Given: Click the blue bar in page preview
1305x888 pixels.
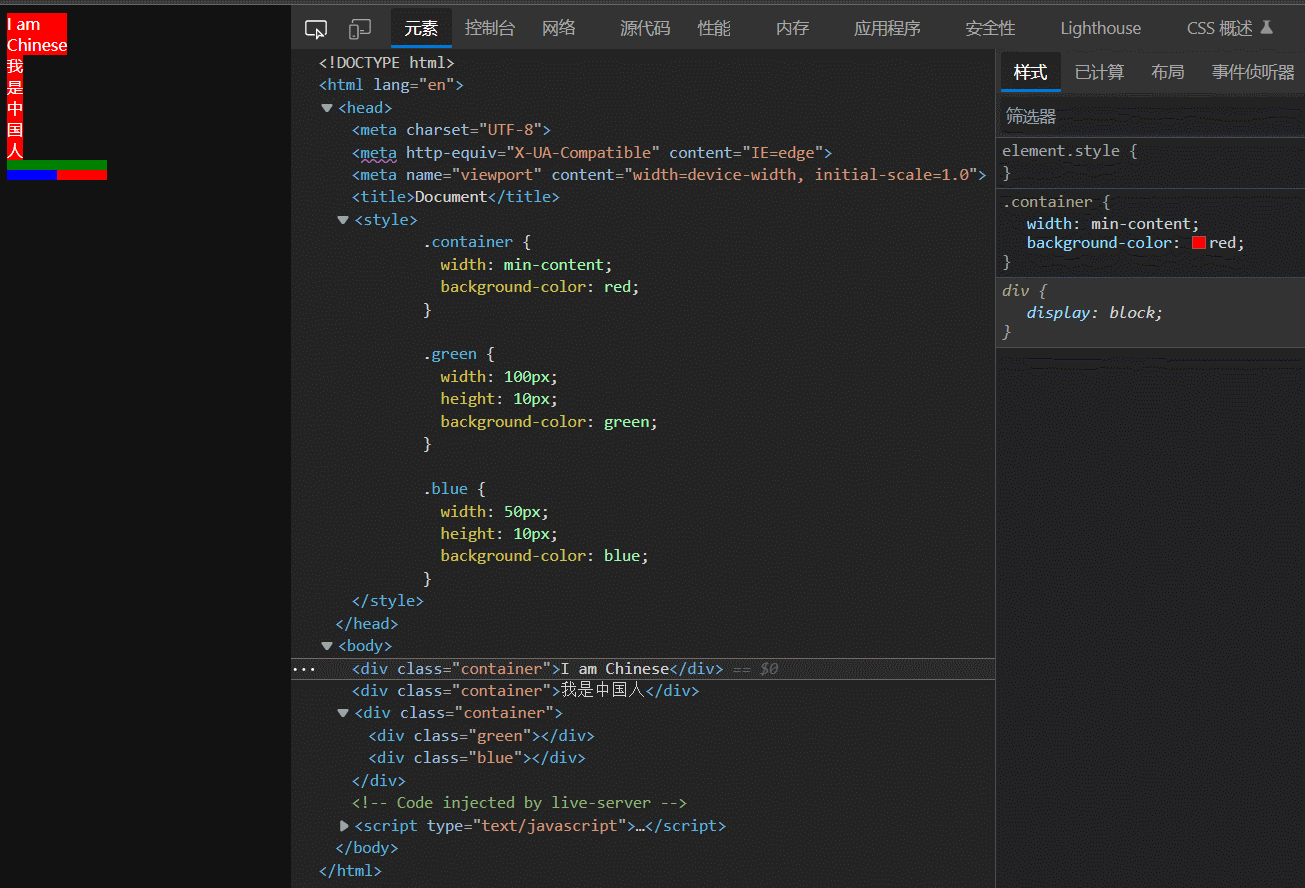Looking at the screenshot, I should [x=32, y=175].
